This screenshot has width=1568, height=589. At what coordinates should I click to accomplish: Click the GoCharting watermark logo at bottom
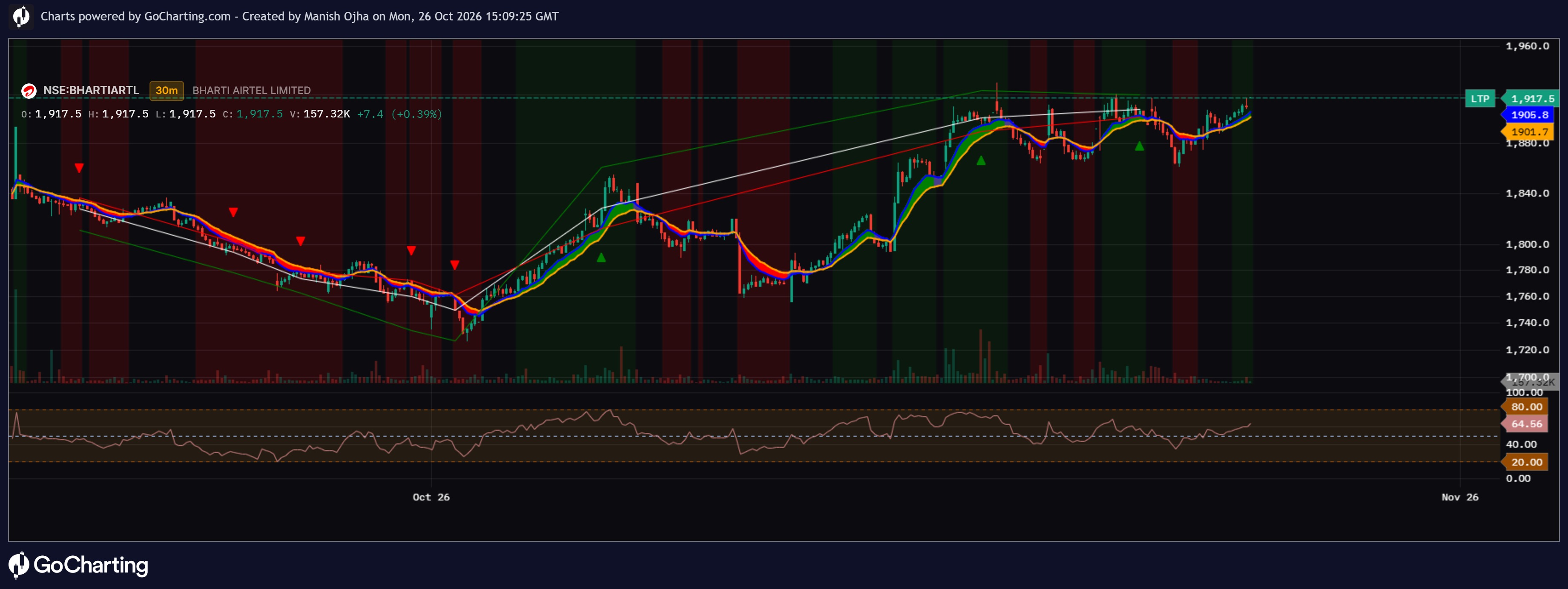click(x=78, y=565)
